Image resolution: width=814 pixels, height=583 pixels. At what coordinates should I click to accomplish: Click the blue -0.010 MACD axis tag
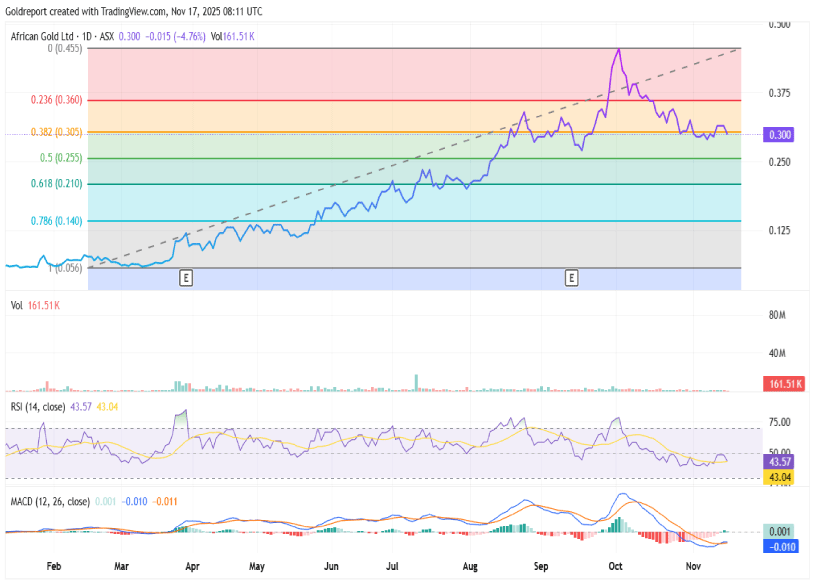[779, 548]
